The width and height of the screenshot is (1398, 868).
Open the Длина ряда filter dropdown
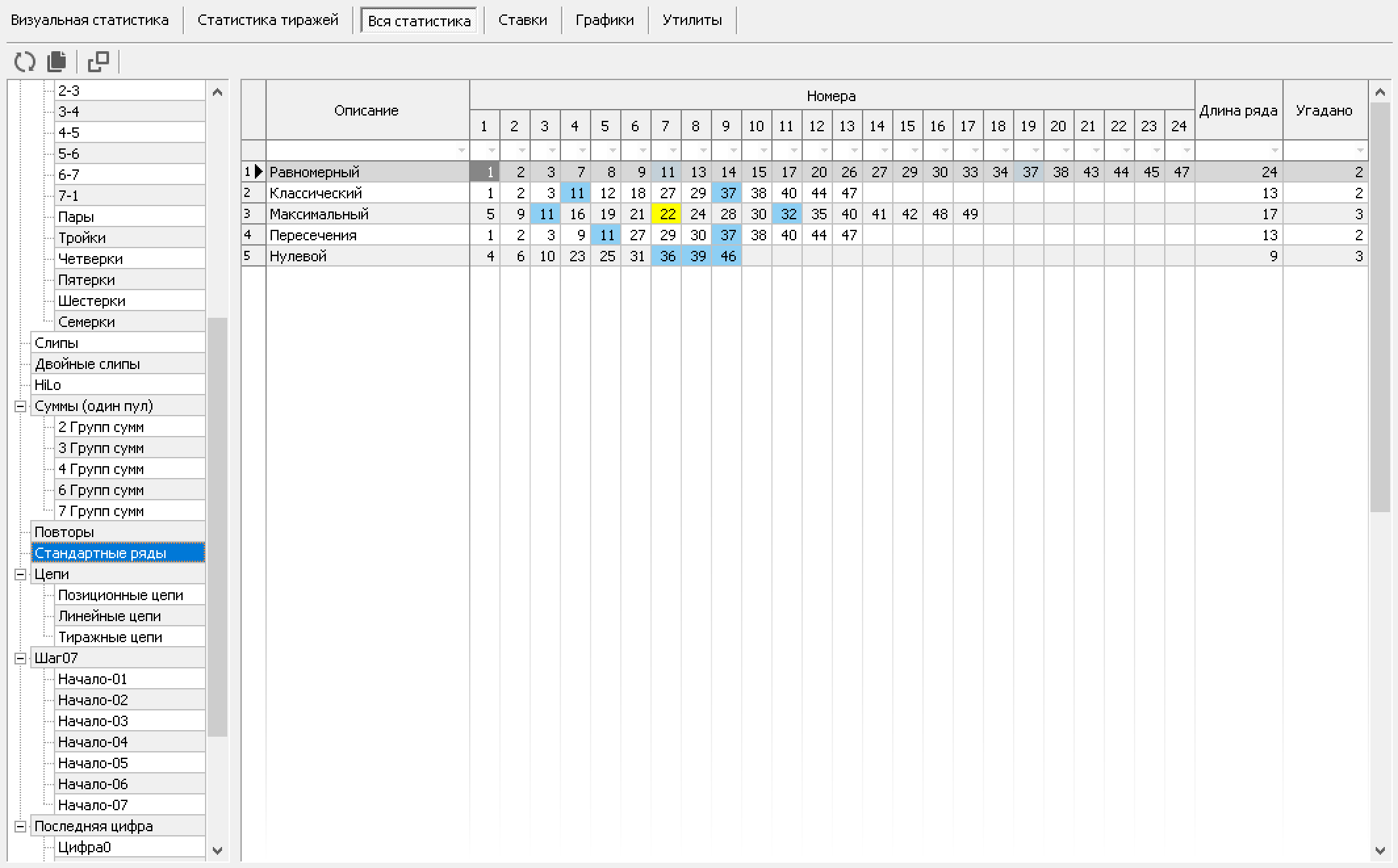click(1274, 150)
